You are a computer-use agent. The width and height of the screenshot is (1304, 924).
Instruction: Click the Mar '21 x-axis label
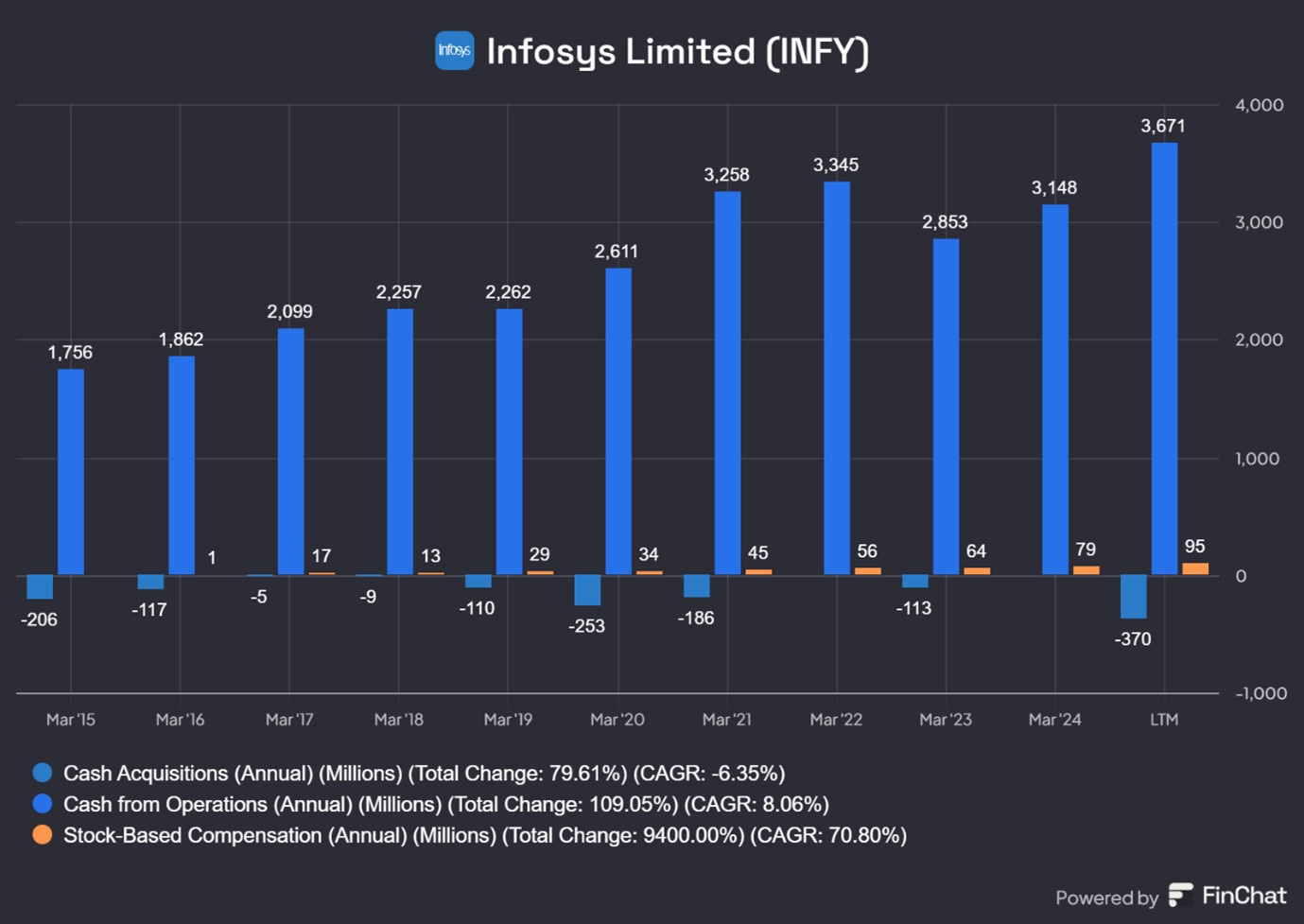point(726,720)
